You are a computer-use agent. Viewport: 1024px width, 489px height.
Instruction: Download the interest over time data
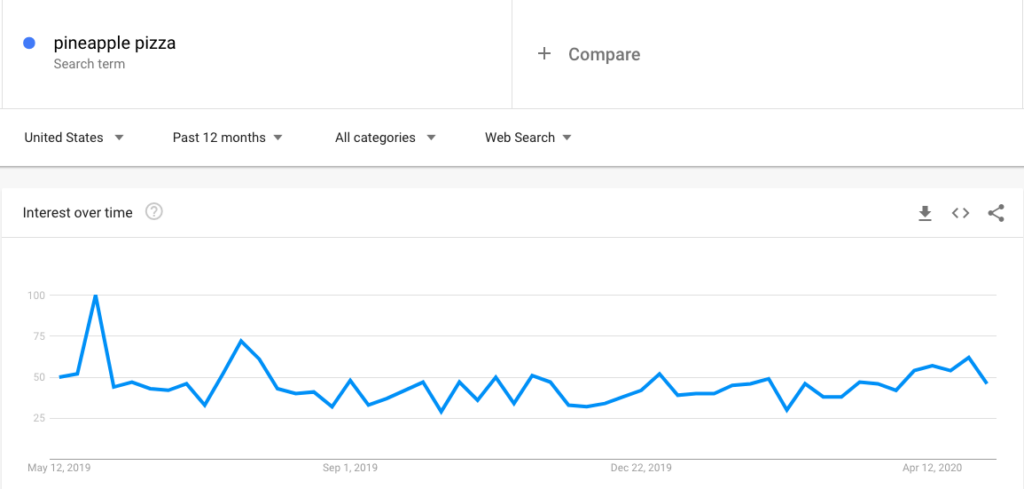(x=925, y=213)
